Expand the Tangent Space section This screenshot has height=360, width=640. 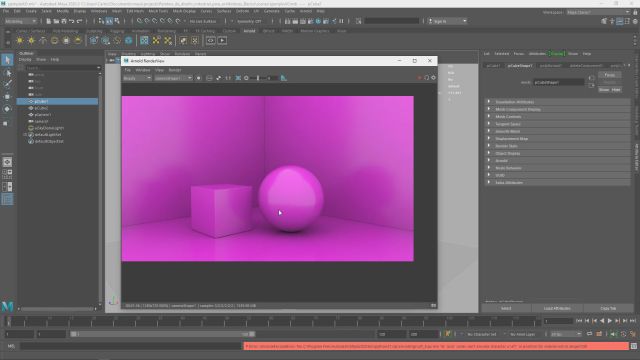point(558,124)
